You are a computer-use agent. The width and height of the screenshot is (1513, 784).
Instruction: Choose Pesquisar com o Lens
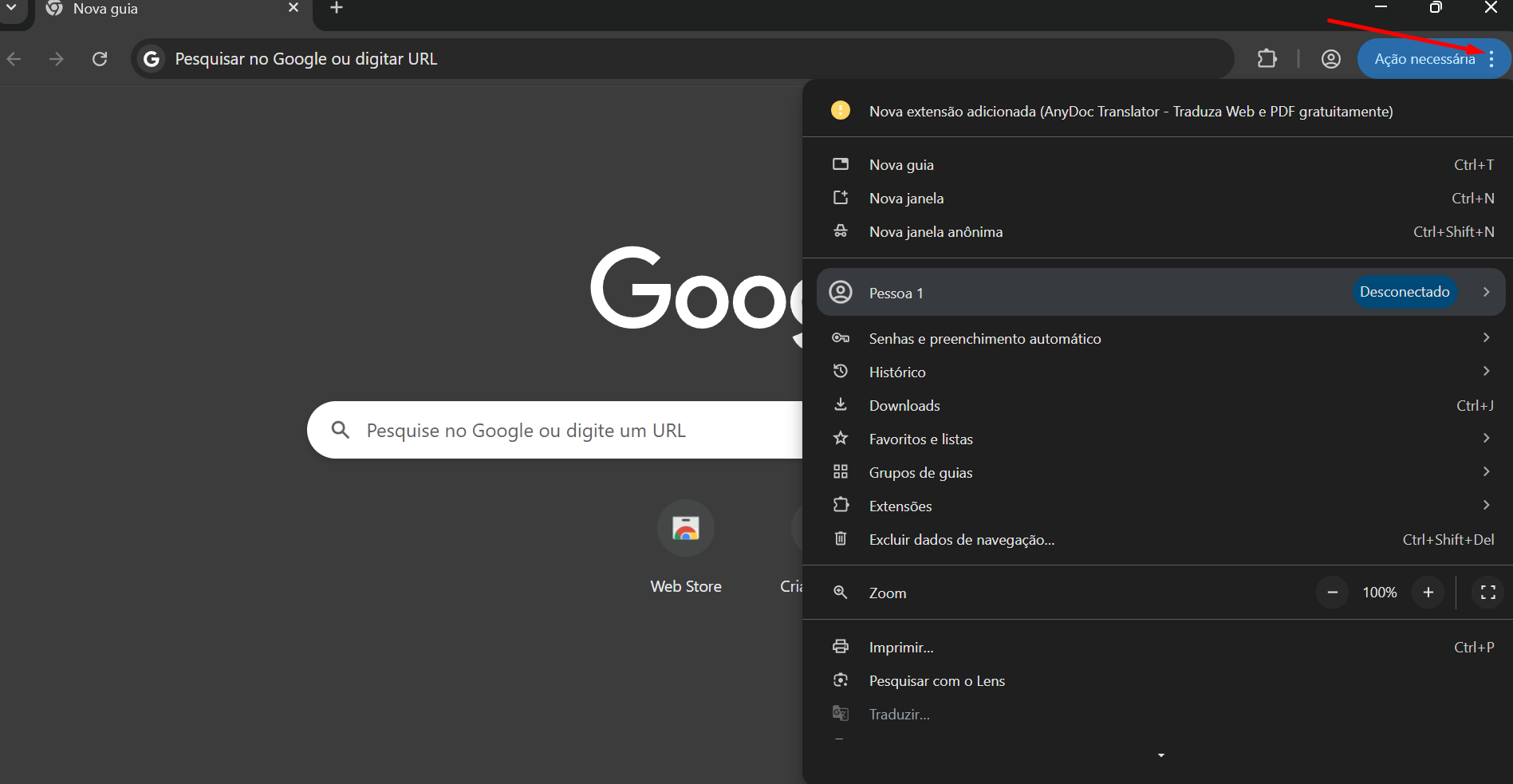click(x=1157, y=680)
